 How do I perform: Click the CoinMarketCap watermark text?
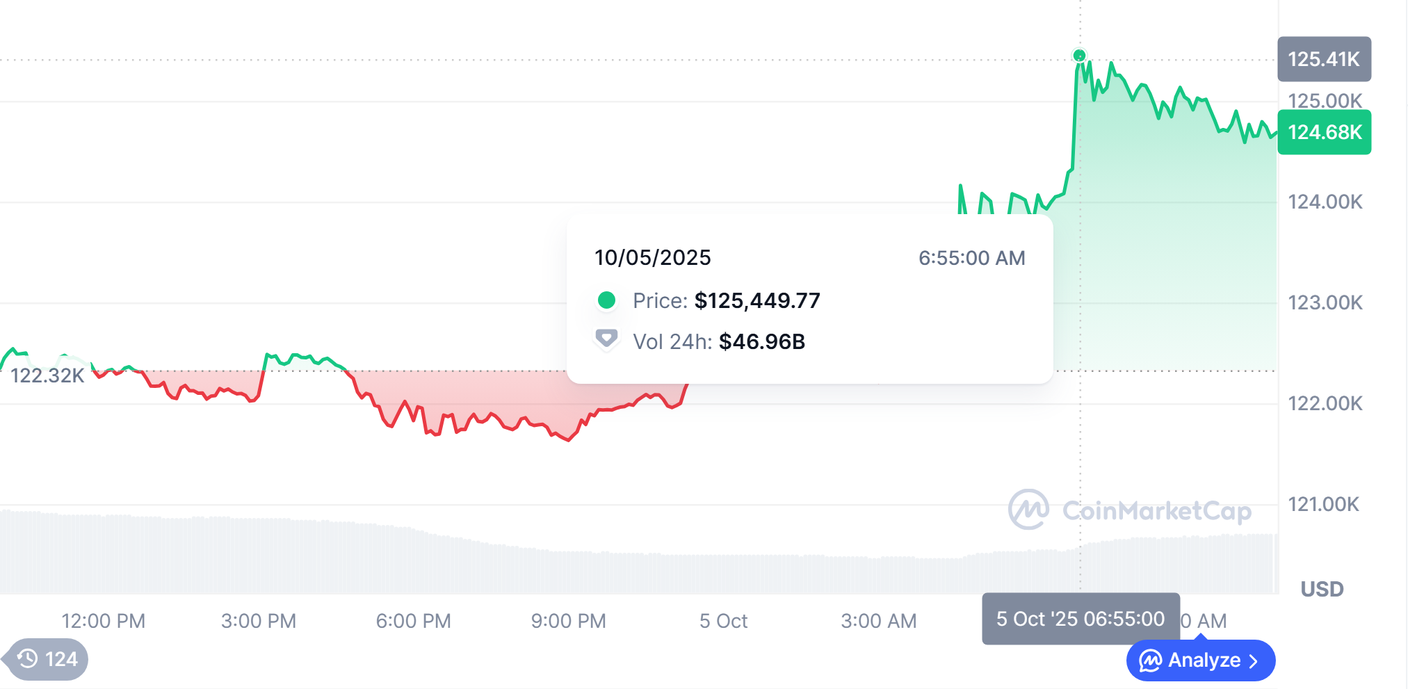click(1156, 511)
